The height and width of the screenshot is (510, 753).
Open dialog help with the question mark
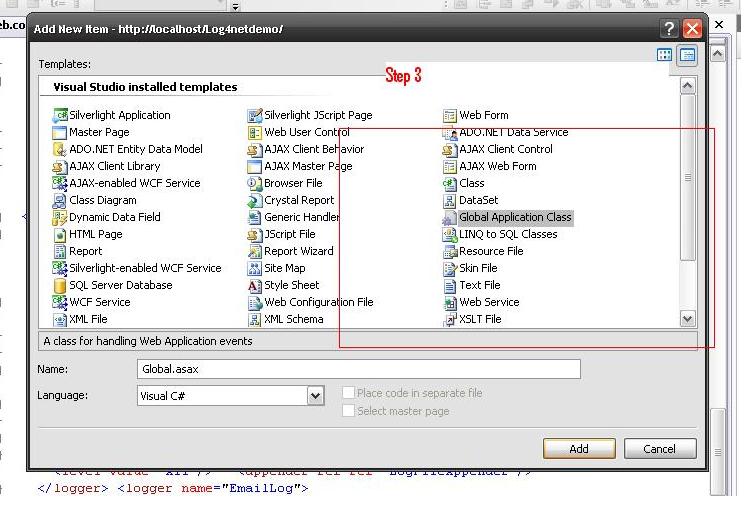[668, 29]
